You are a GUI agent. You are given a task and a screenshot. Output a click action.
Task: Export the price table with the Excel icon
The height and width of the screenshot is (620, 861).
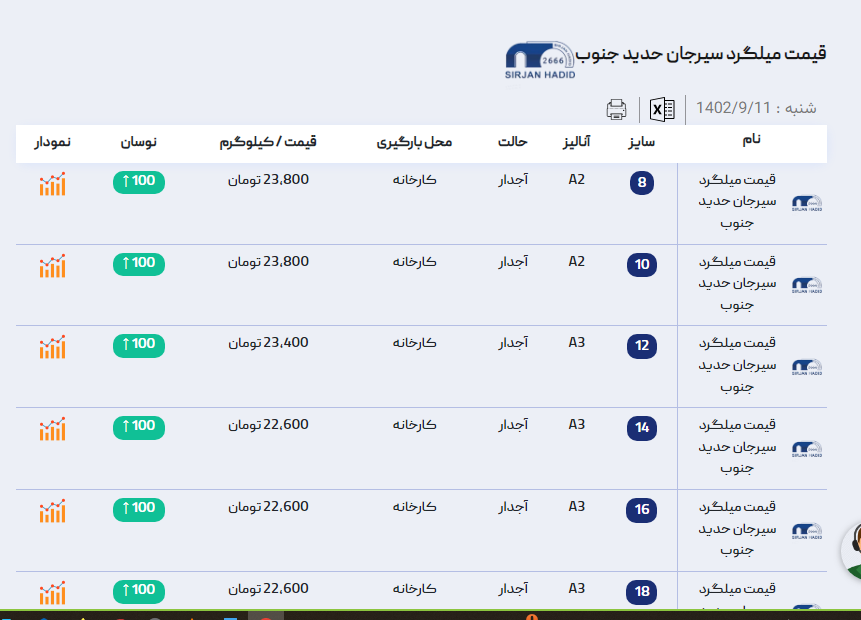pyautogui.click(x=662, y=109)
